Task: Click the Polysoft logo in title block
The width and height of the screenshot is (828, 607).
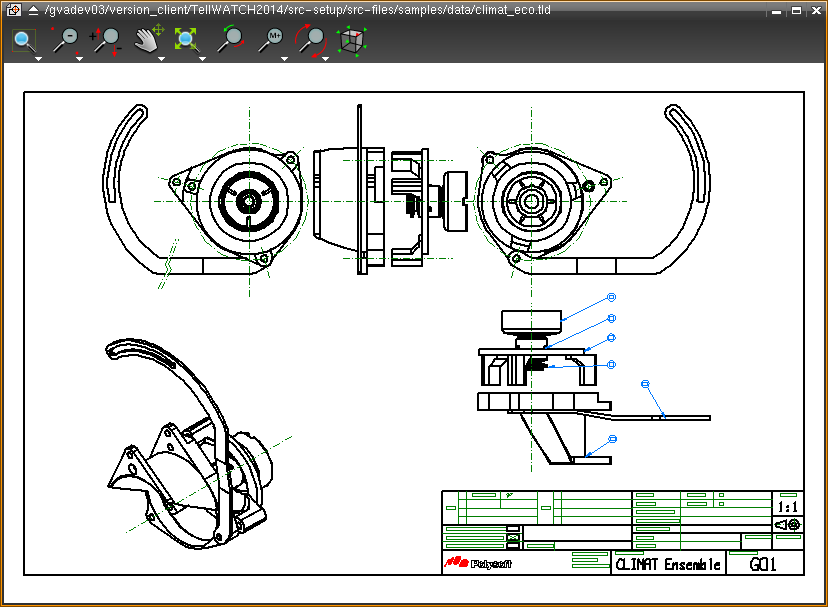Action: [478, 563]
